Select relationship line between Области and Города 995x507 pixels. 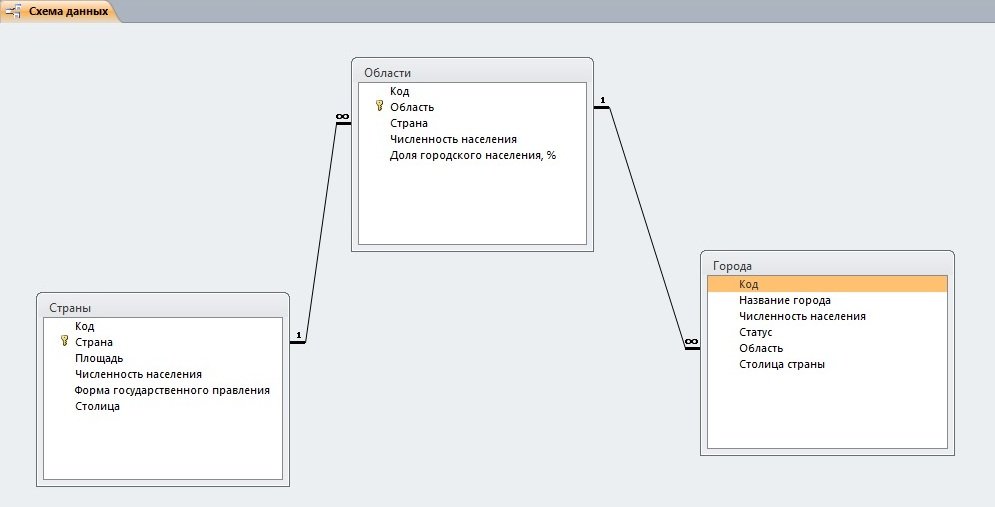646,222
